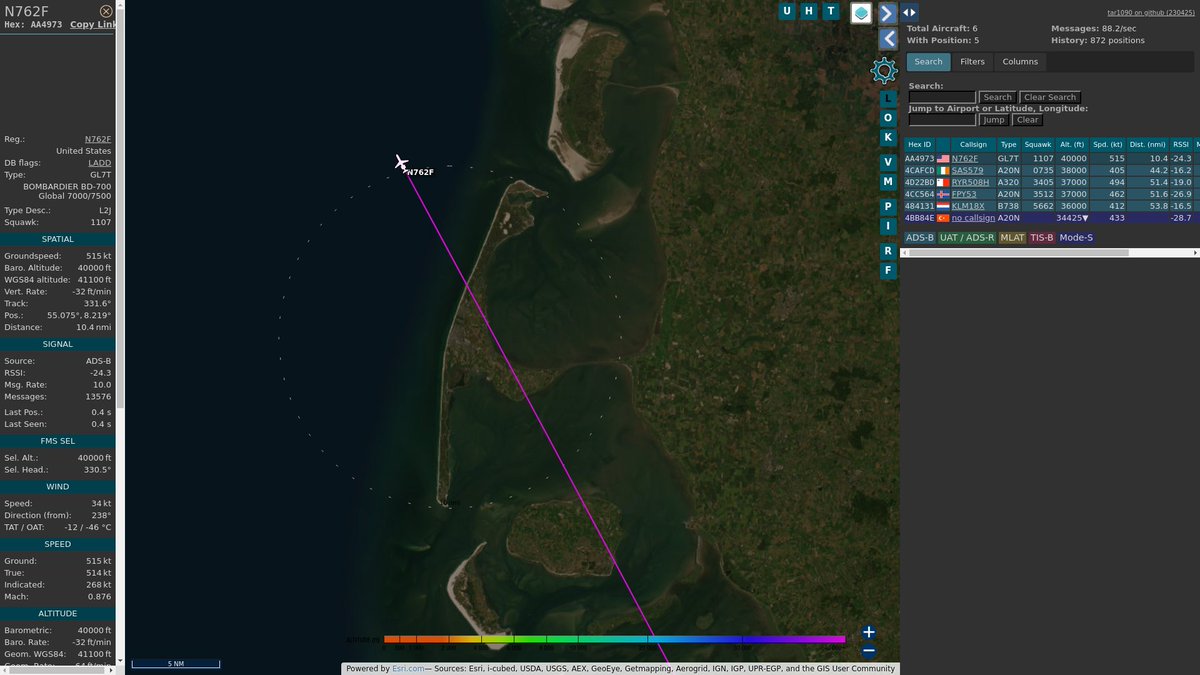Click the Jump button
1200x675 pixels.
[x=993, y=119]
